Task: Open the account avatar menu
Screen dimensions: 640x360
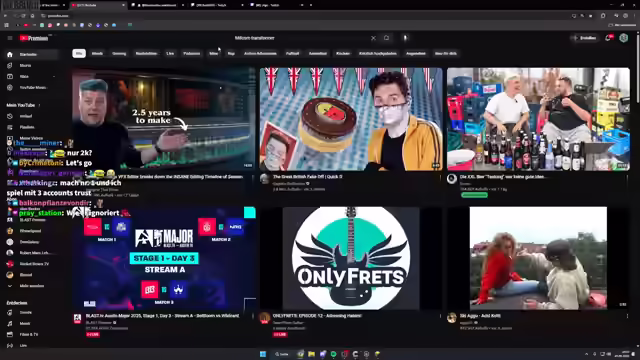Action: pyautogui.click(x=623, y=38)
